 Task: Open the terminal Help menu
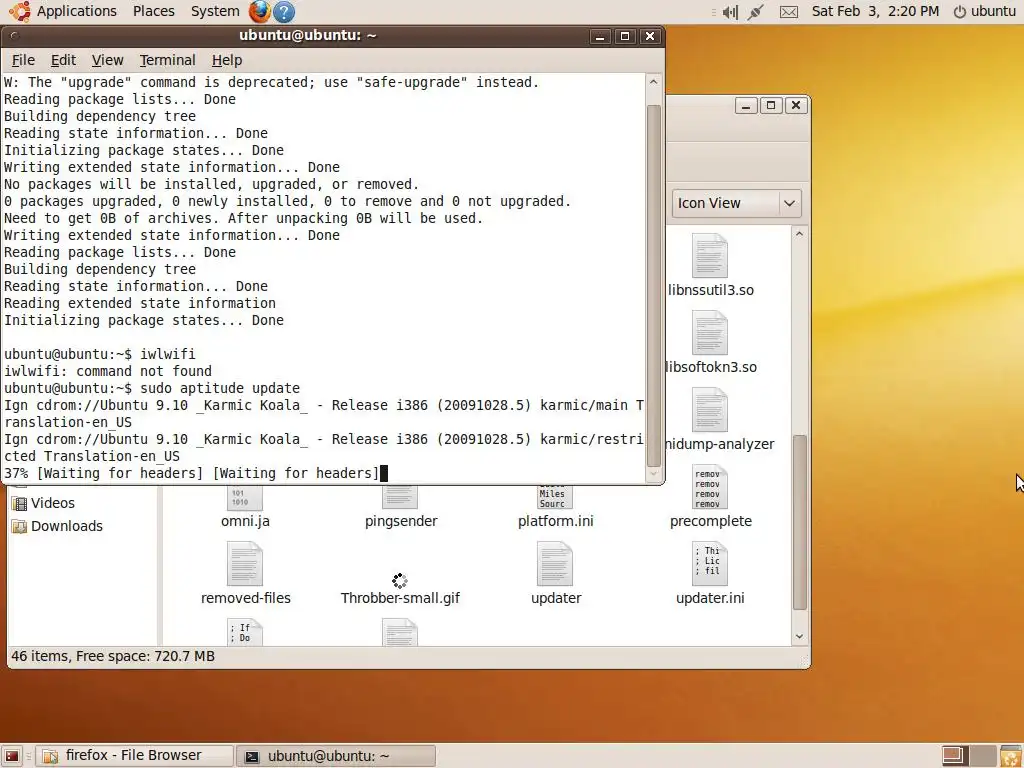pyautogui.click(x=227, y=60)
